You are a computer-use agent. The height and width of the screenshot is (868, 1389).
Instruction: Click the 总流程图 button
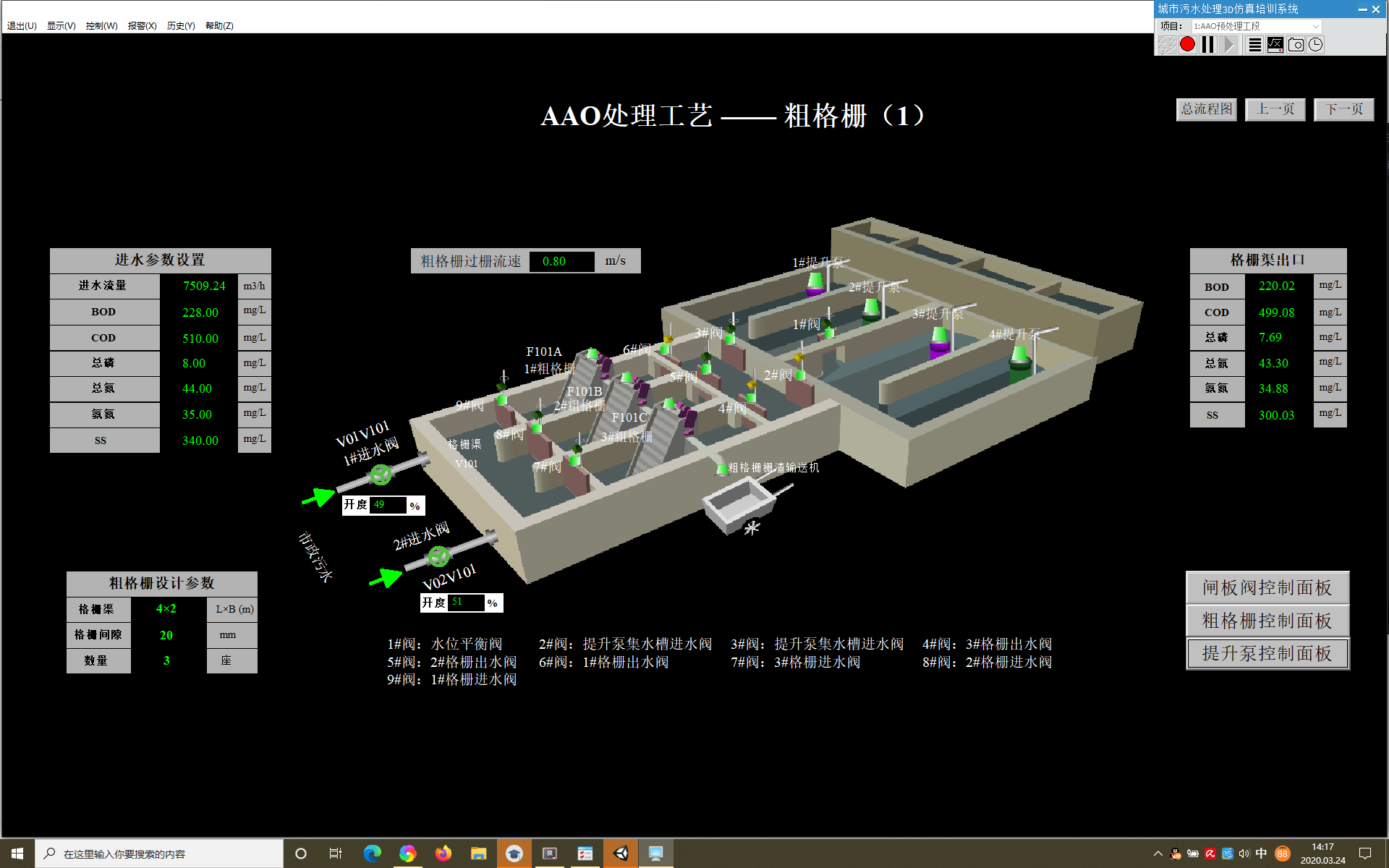[x=1206, y=109]
